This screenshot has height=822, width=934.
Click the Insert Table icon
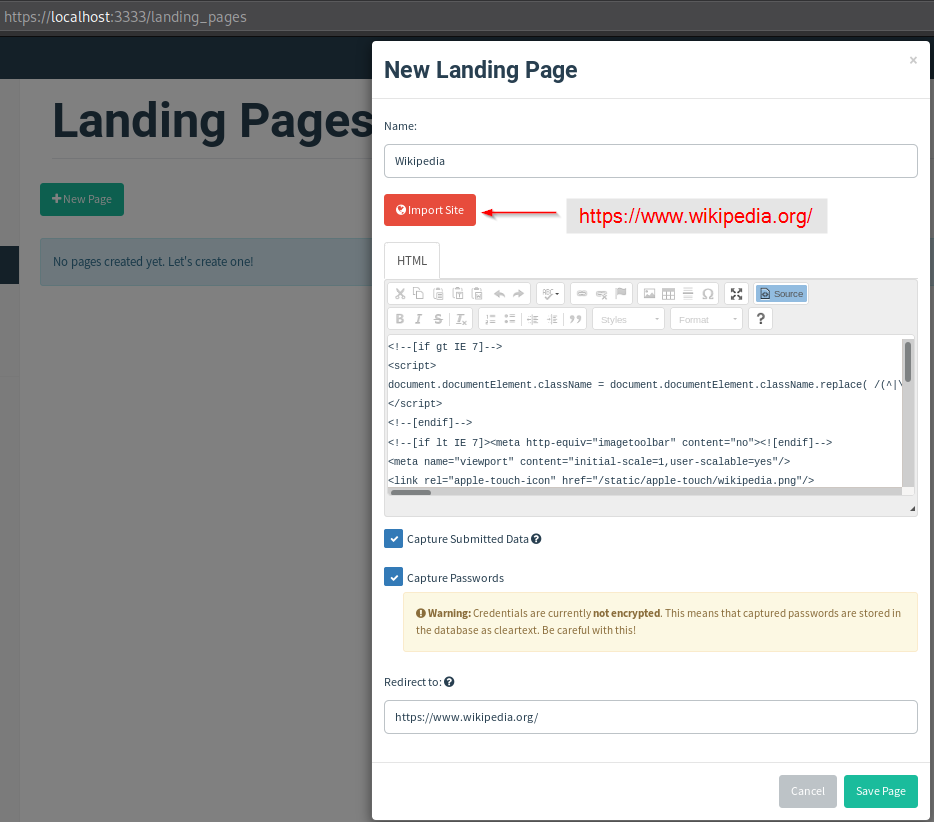(x=668, y=293)
